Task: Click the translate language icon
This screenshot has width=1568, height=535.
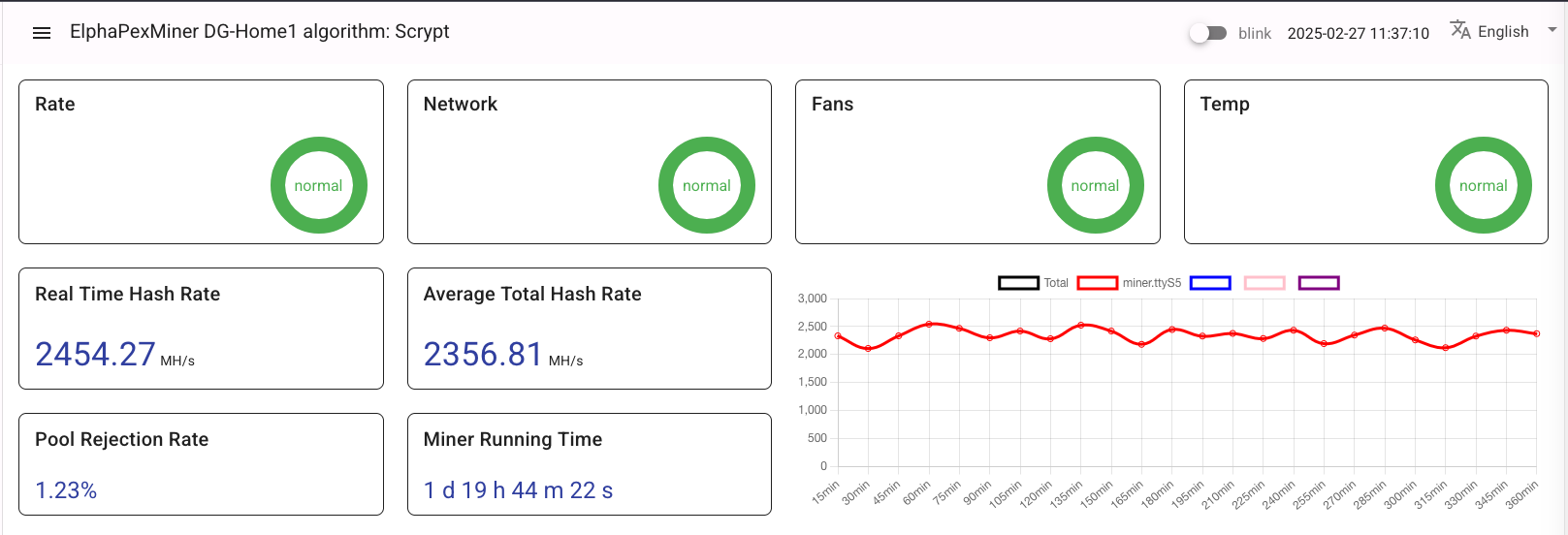Action: 1460,30
